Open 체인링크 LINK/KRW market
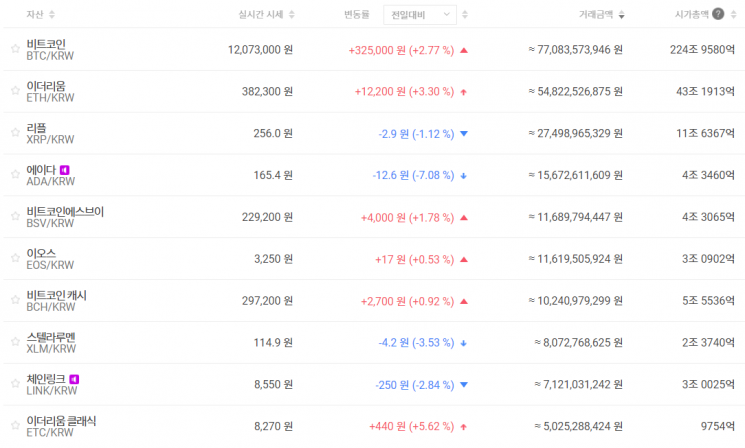This screenshot has height=448, width=745. tap(51, 384)
